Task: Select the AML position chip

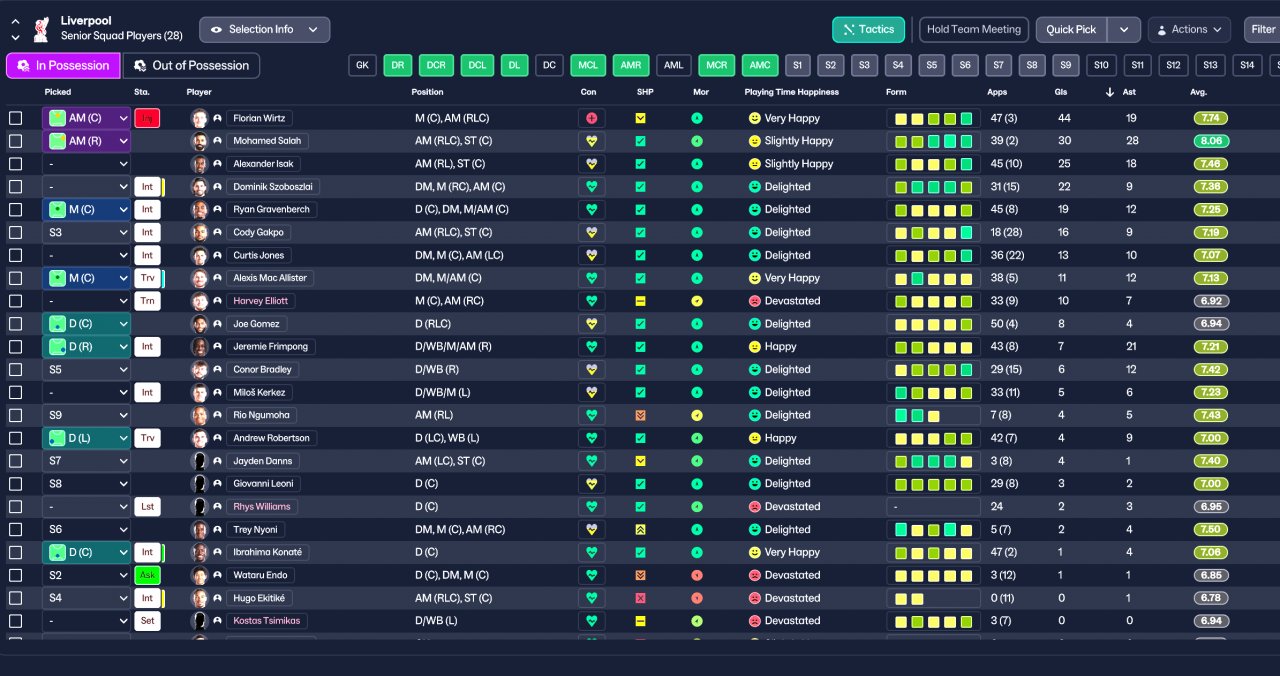Action: pyautogui.click(x=674, y=66)
